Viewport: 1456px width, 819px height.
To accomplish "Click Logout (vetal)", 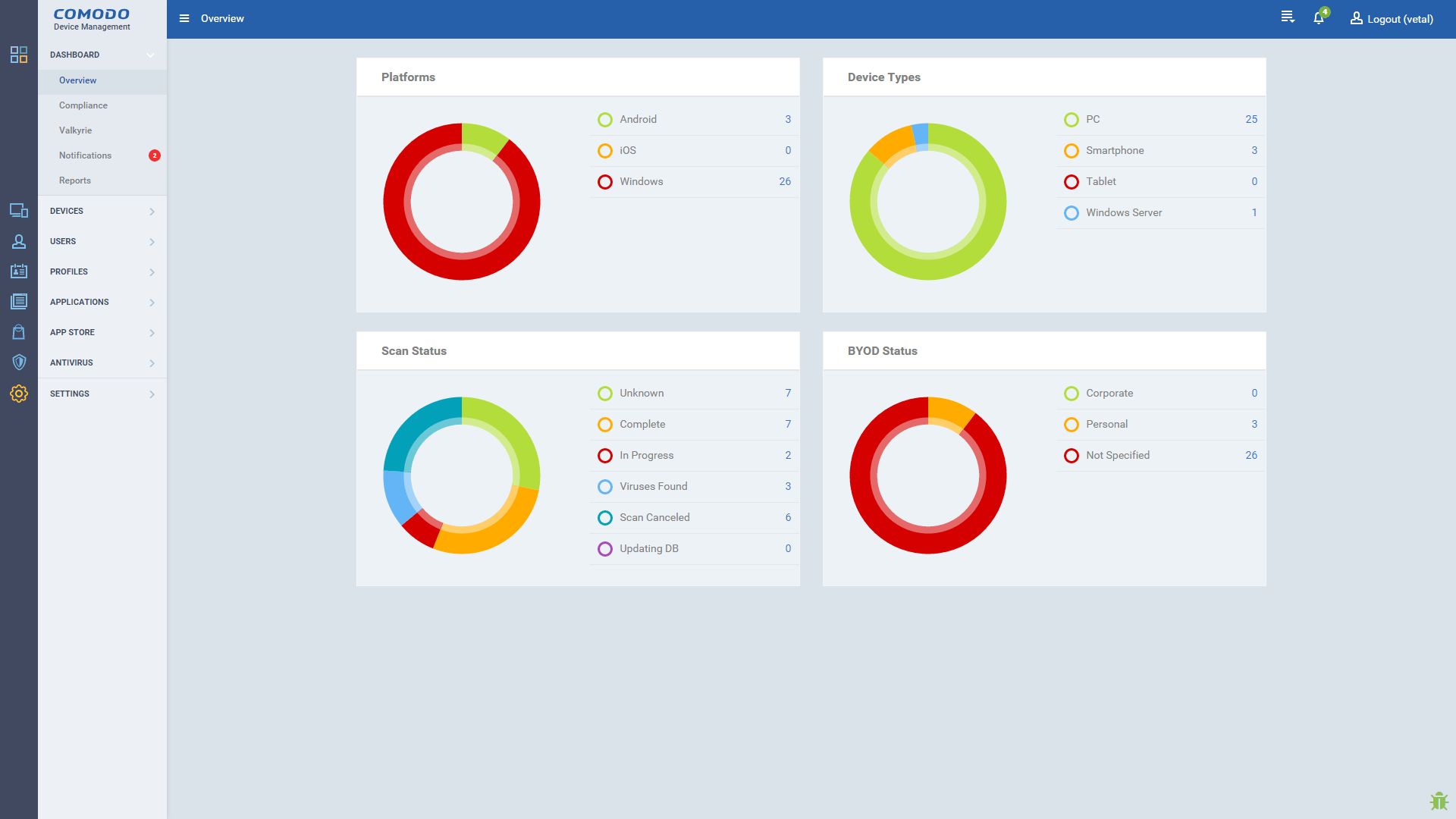I will click(x=1398, y=19).
